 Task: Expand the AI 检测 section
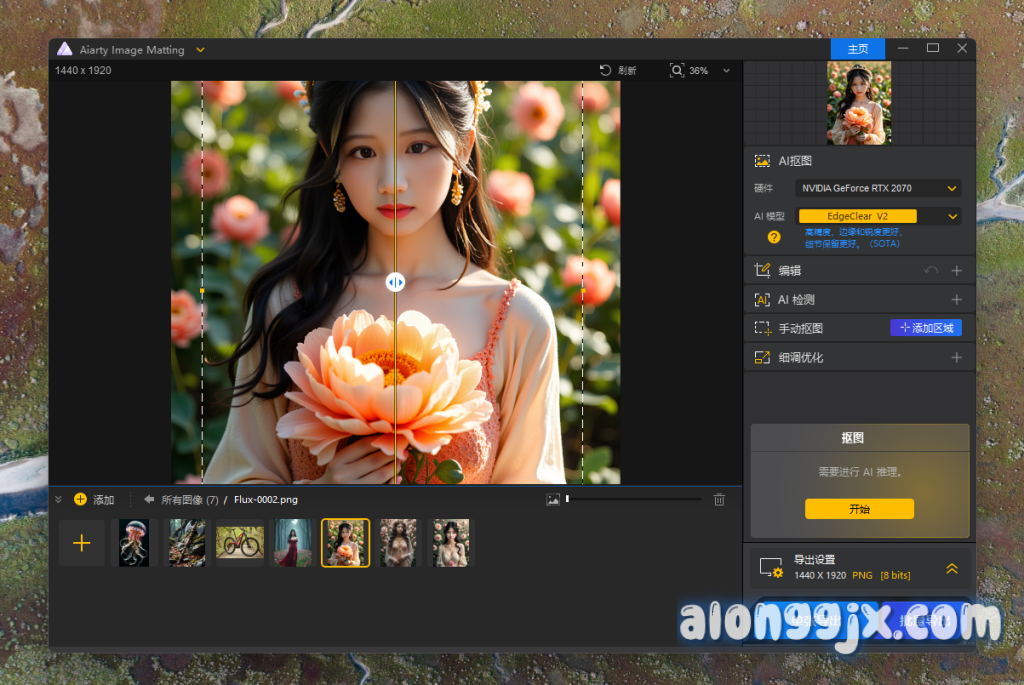956,299
